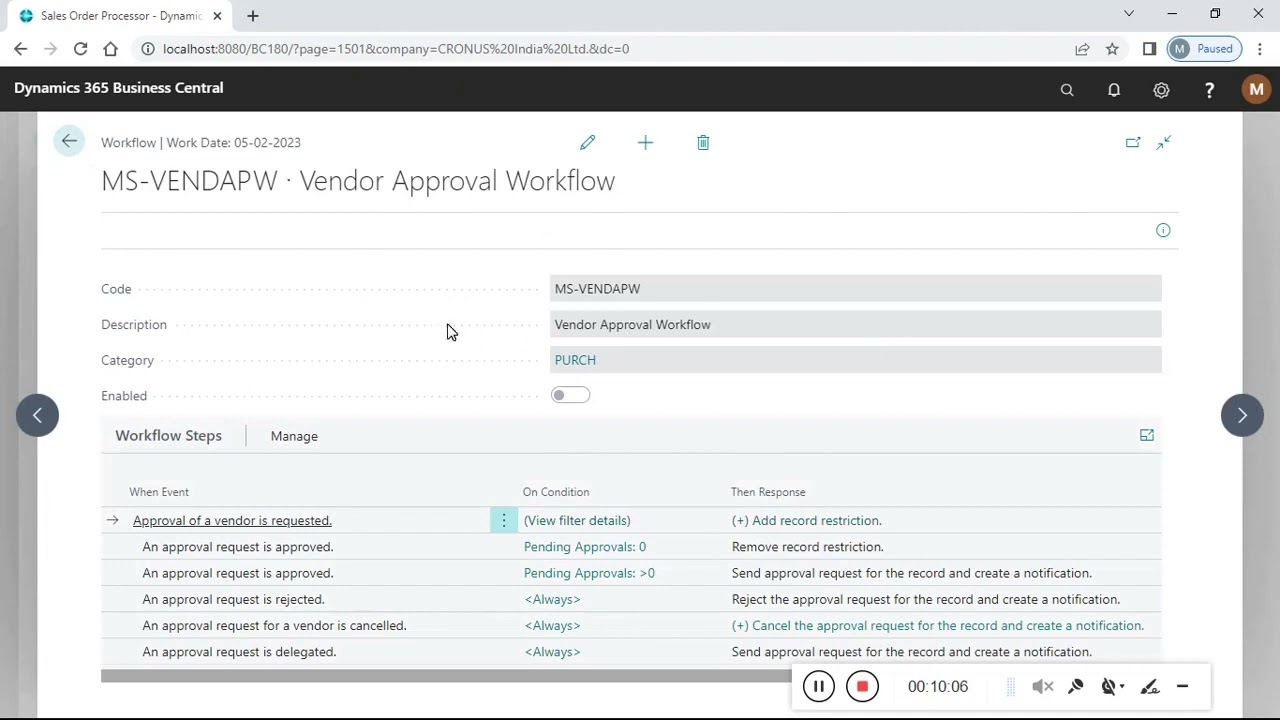Select the Sales Order Processor browser tab
The width and height of the screenshot is (1280, 720).
120,16
